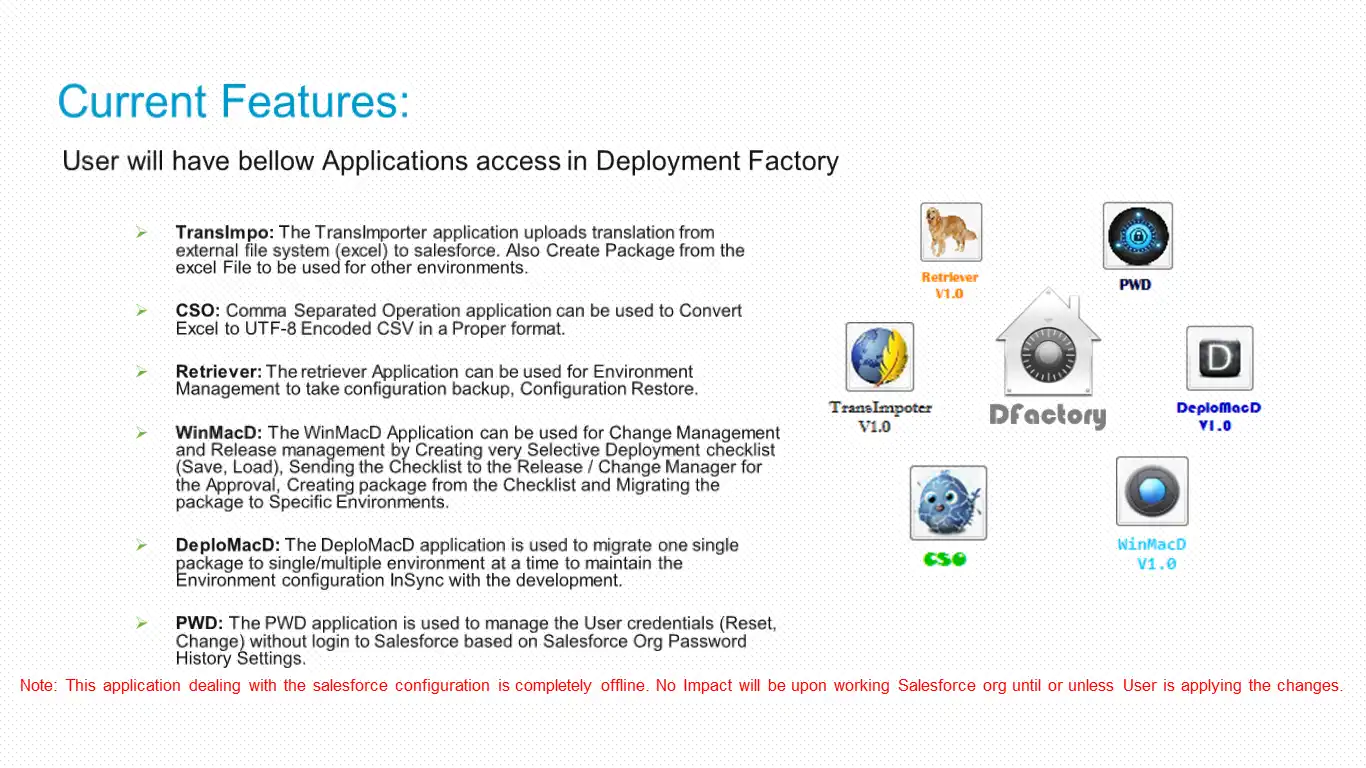Click the bold 'Retriever:' bullet heading
The image size is (1366, 768).
point(219,371)
